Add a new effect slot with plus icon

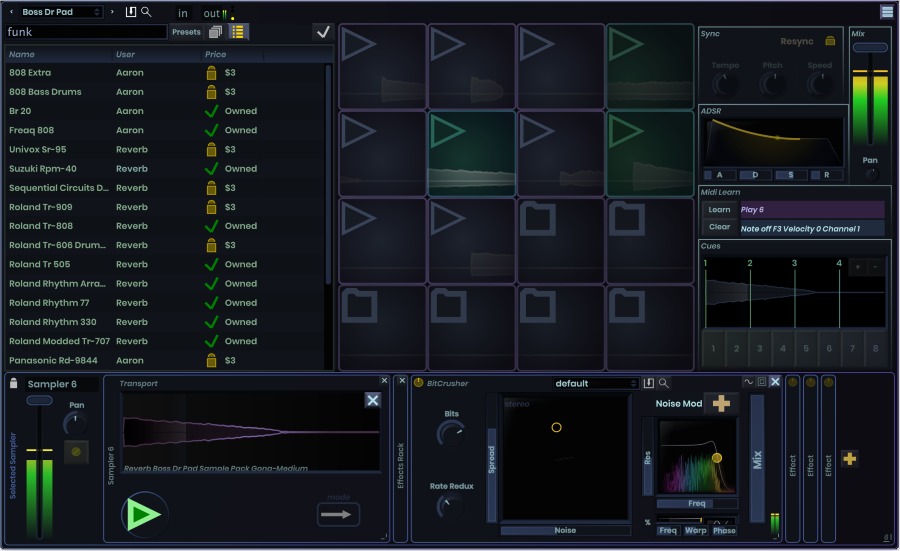pyautogui.click(x=849, y=458)
